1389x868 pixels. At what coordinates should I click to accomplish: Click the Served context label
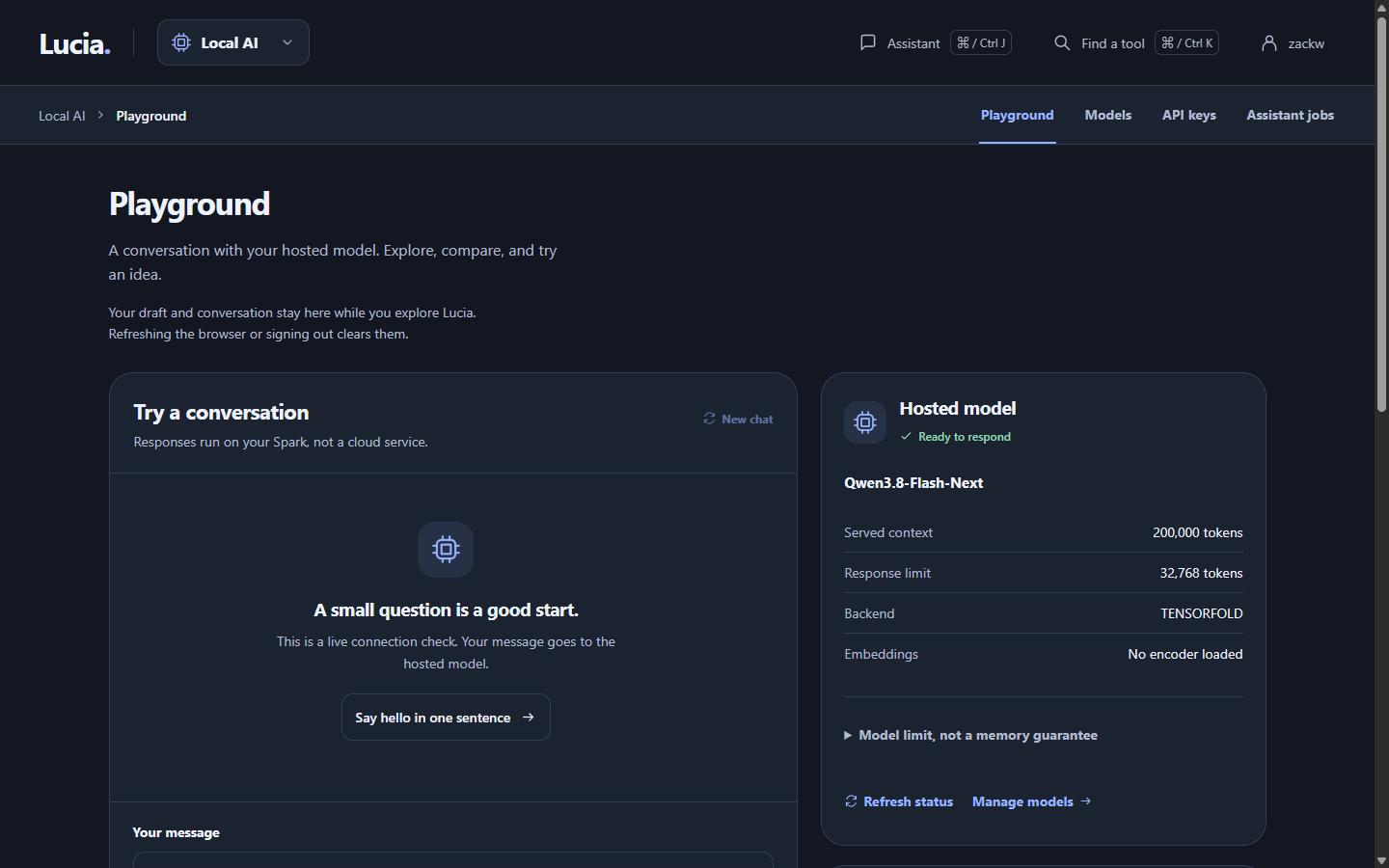click(888, 532)
